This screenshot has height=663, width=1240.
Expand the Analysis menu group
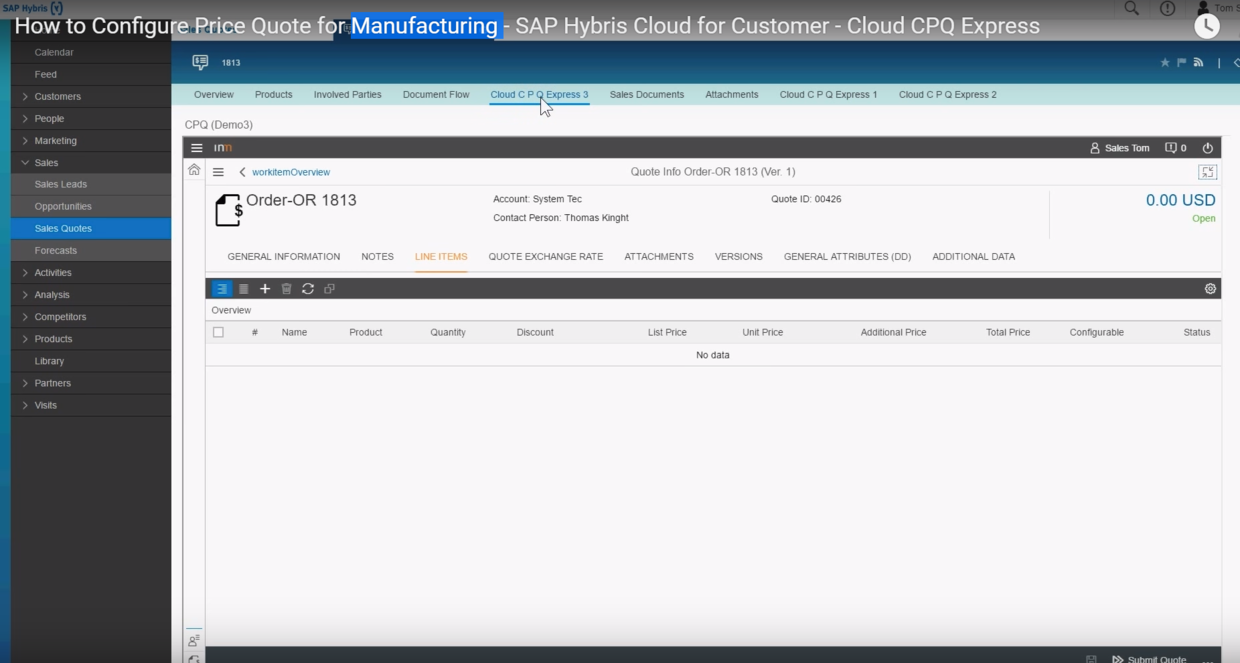(x=25, y=295)
